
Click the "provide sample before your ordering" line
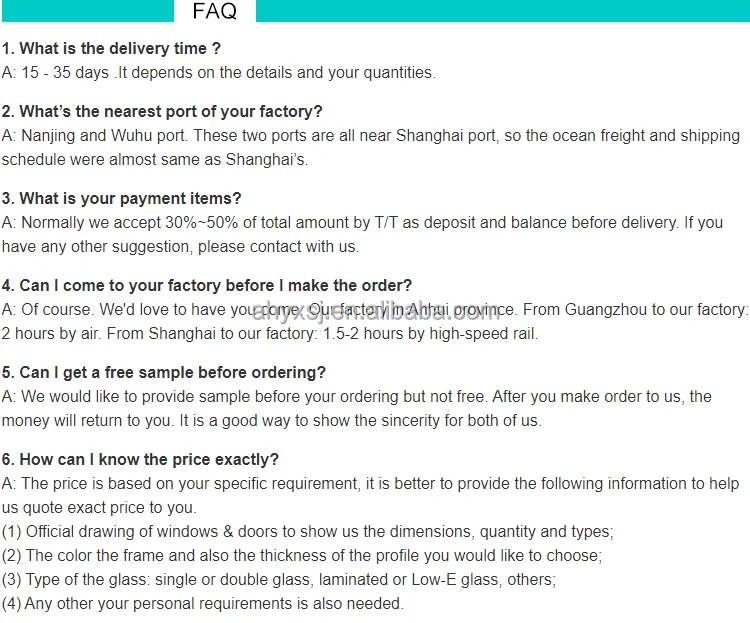(x=356, y=396)
